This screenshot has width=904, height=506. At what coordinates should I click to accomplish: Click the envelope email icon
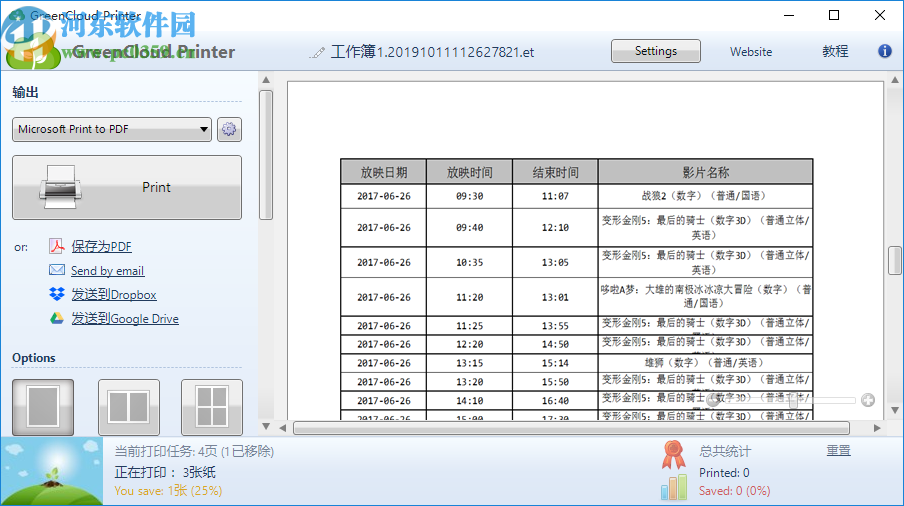pos(56,270)
